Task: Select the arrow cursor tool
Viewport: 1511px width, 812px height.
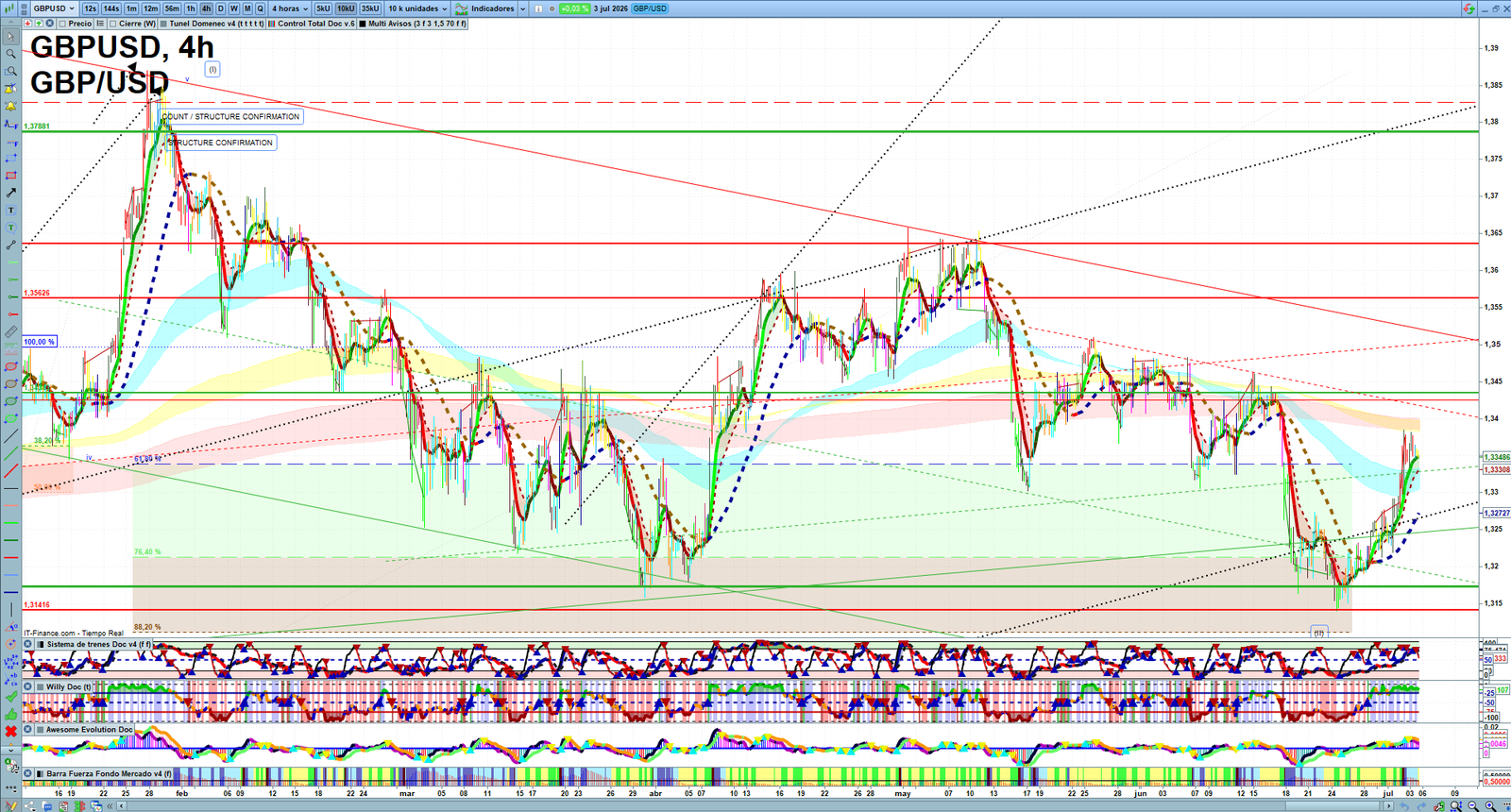Action: pos(11,36)
